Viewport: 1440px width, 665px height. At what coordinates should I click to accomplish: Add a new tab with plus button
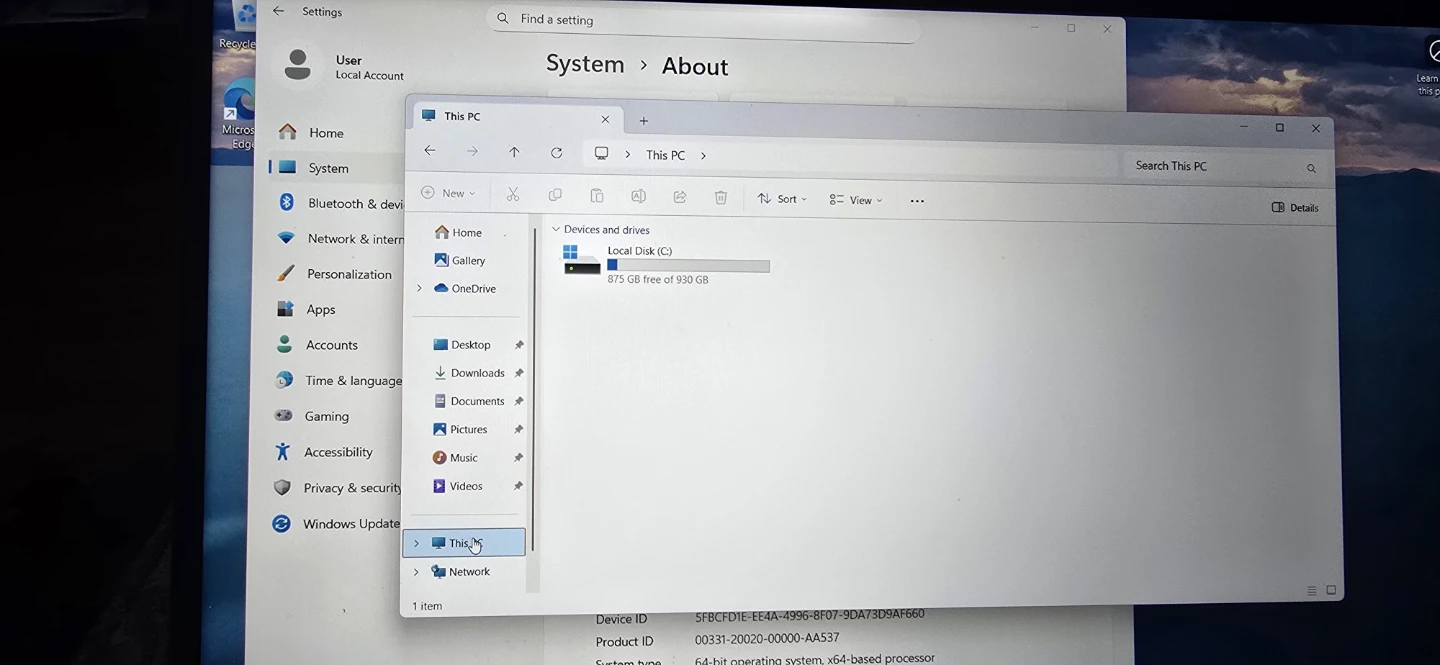click(644, 120)
